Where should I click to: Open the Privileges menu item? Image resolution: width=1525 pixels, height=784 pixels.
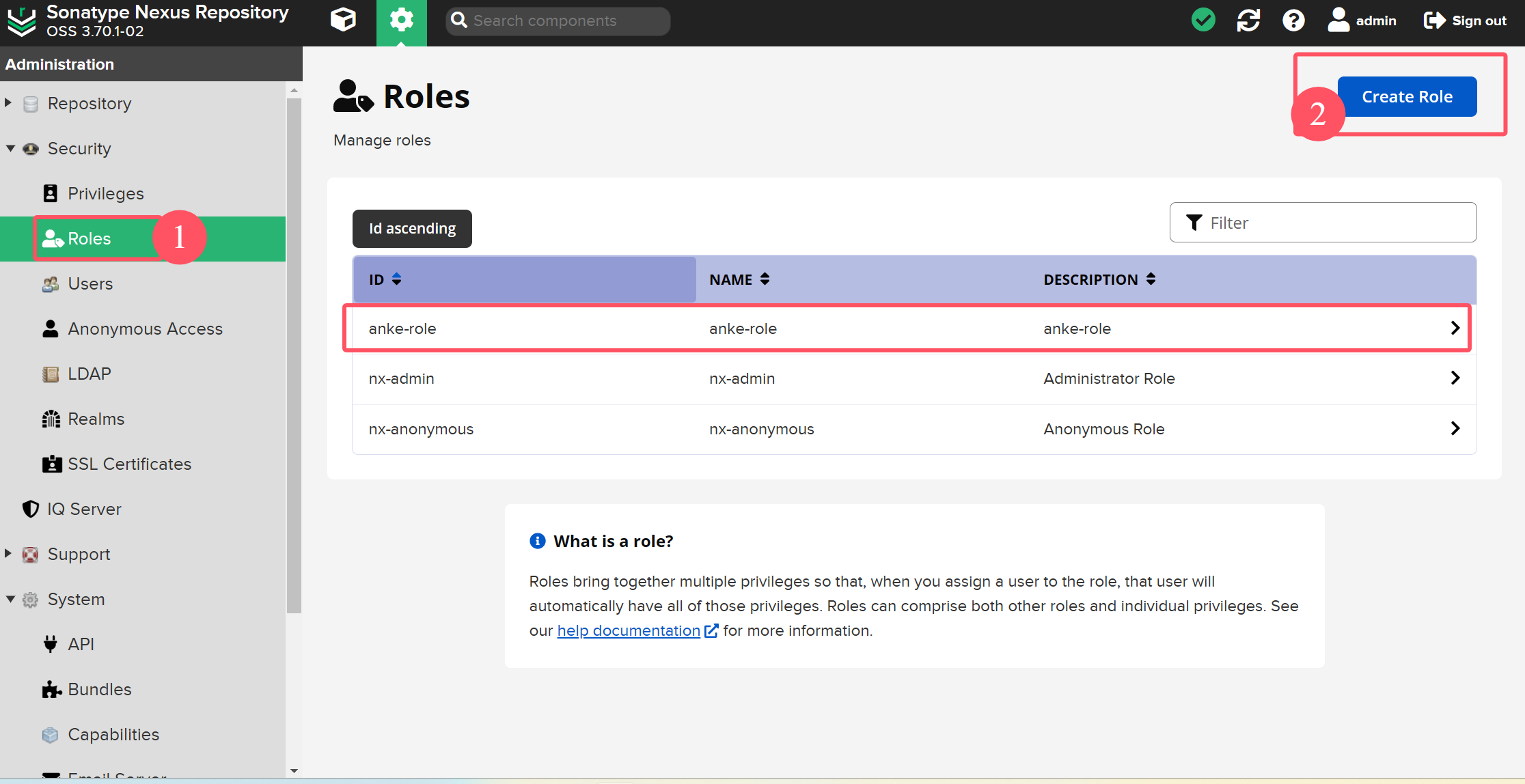point(105,193)
